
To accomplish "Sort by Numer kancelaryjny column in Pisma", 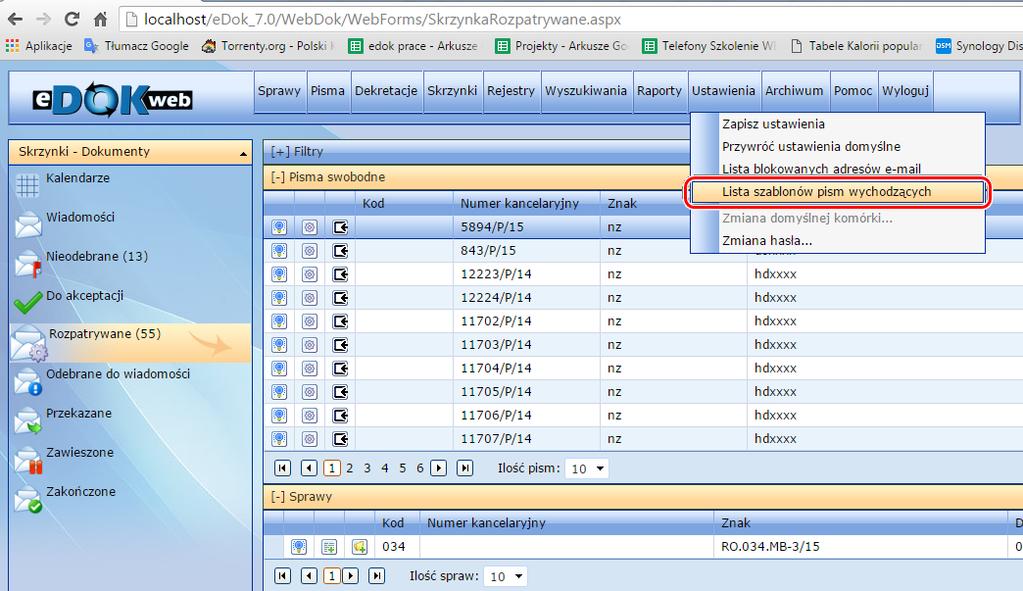I will [519, 204].
